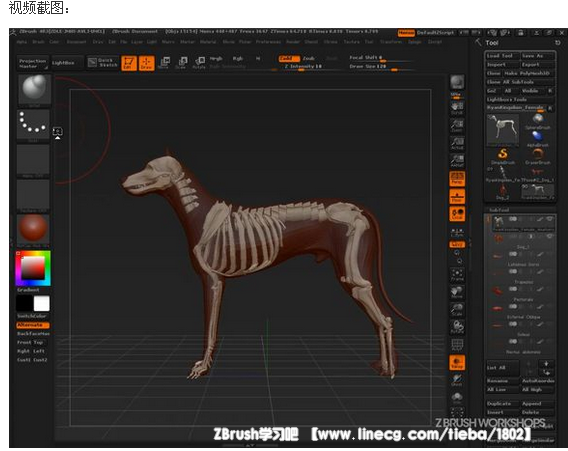Toggle Zsub sculpt mode
This screenshot has width=568, height=451.
point(309,59)
